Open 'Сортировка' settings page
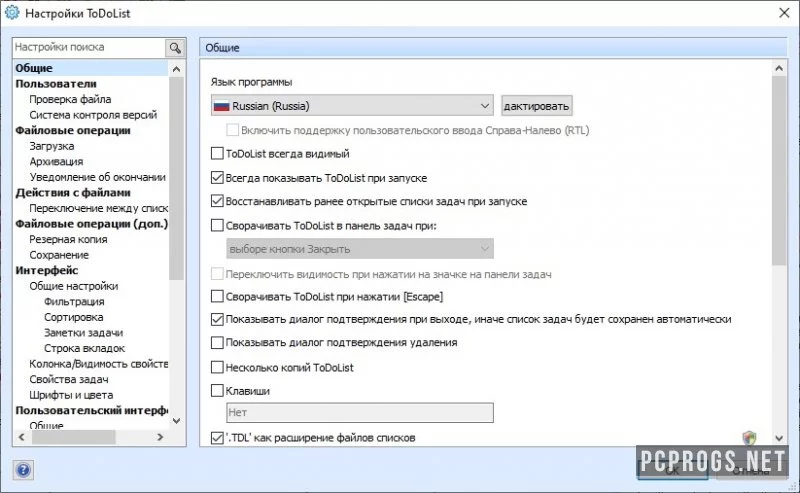Viewport: 800px width, 493px height. (x=73, y=317)
